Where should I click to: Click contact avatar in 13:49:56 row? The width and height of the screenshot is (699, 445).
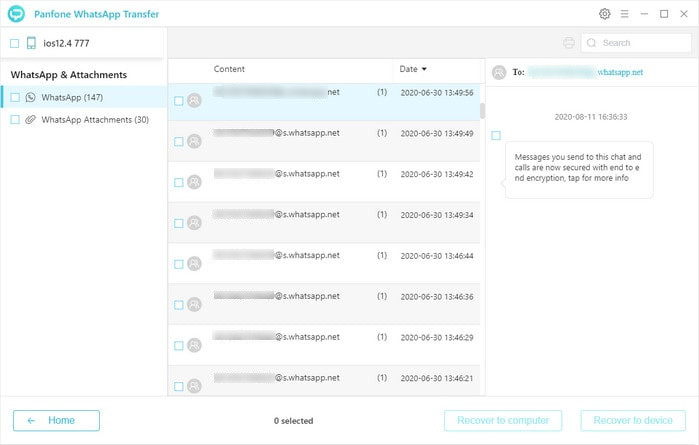point(194,100)
